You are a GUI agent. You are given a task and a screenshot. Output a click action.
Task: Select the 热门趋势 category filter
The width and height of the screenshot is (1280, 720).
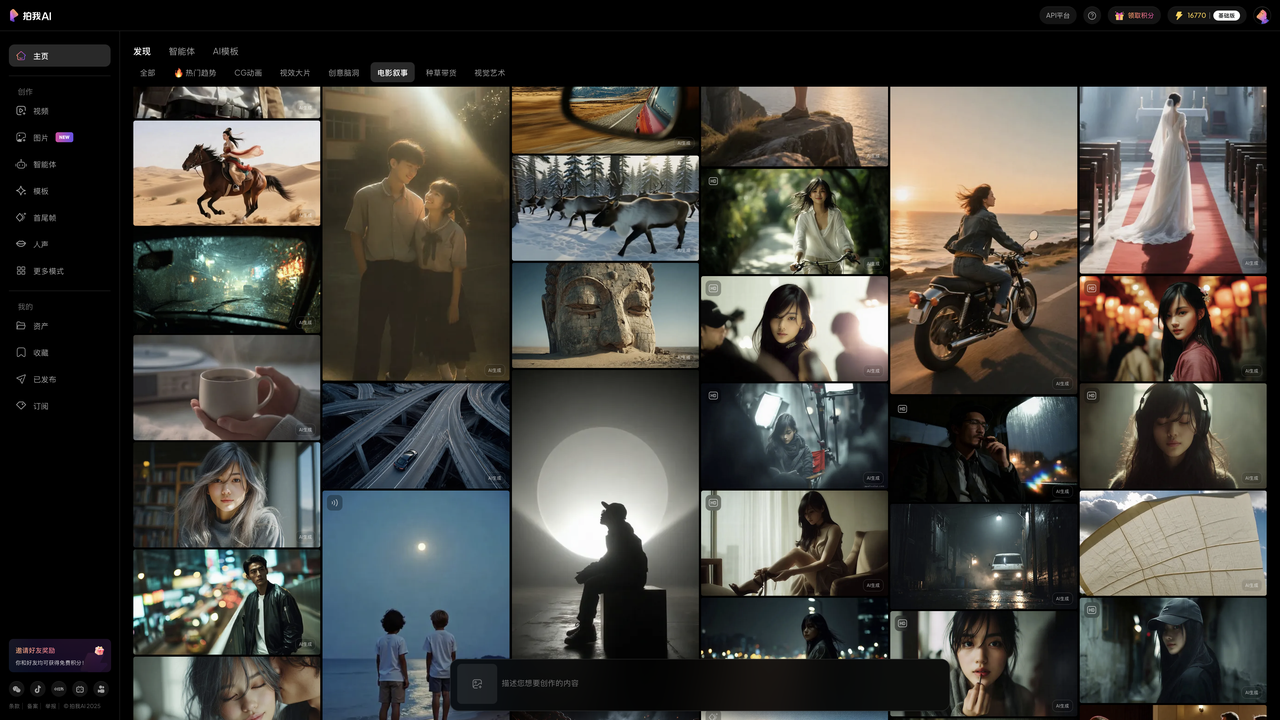pos(195,73)
